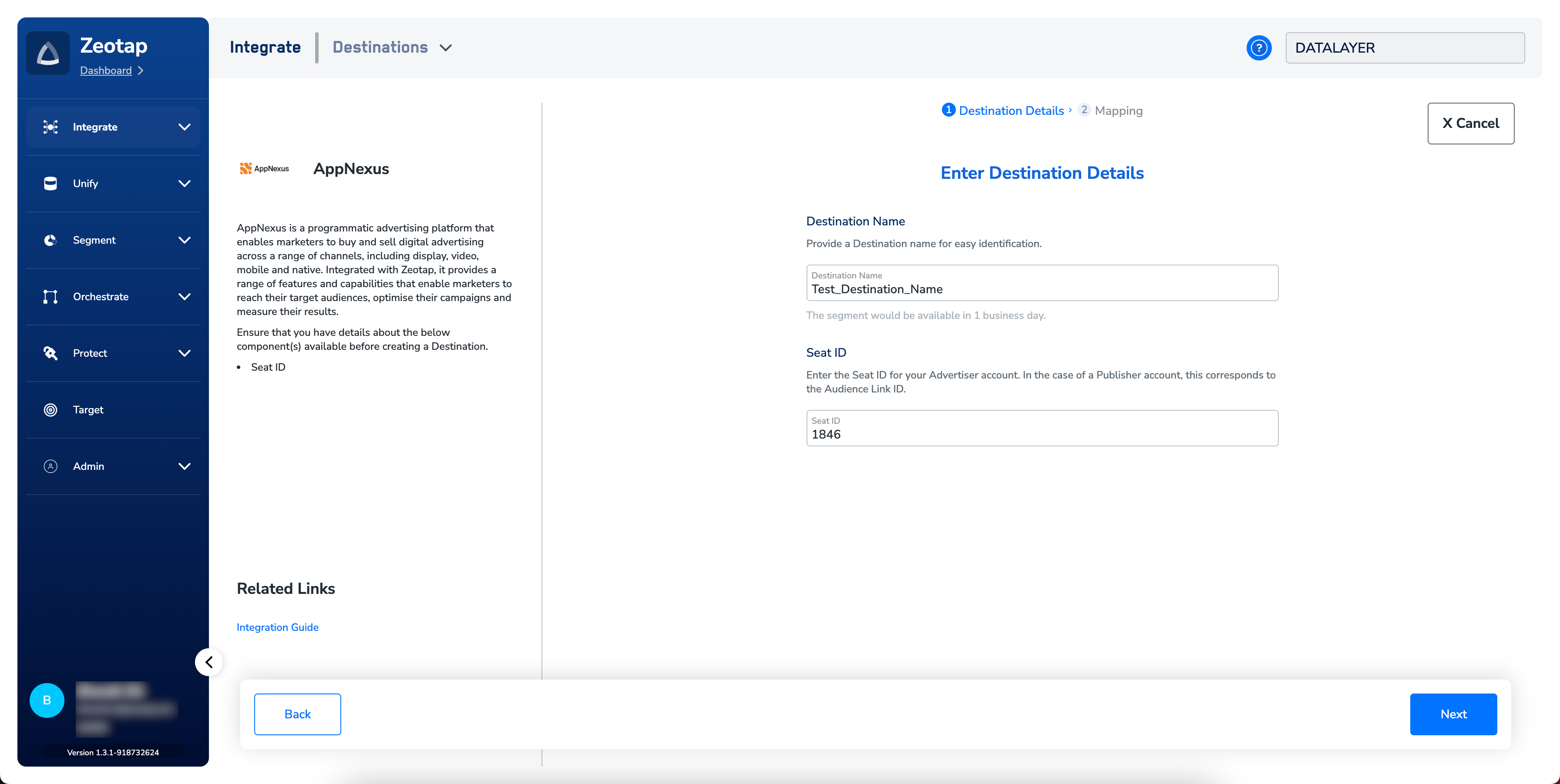The width and height of the screenshot is (1560, 784).
Task: Open the help question mark icon
Action: (x=1258, y=48)
